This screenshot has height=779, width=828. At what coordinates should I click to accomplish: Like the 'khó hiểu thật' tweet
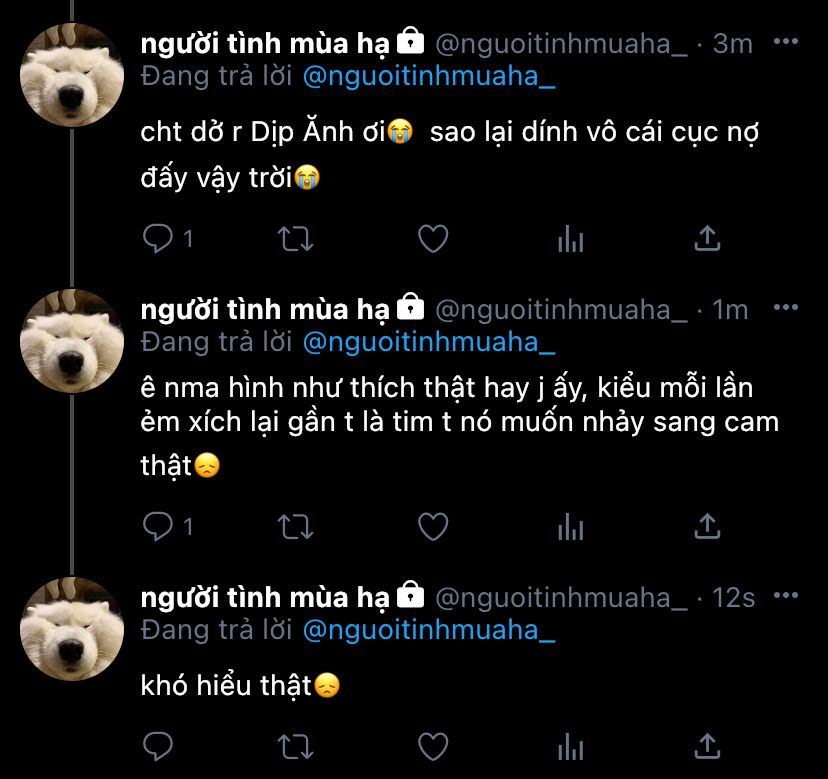click(432, 746)
